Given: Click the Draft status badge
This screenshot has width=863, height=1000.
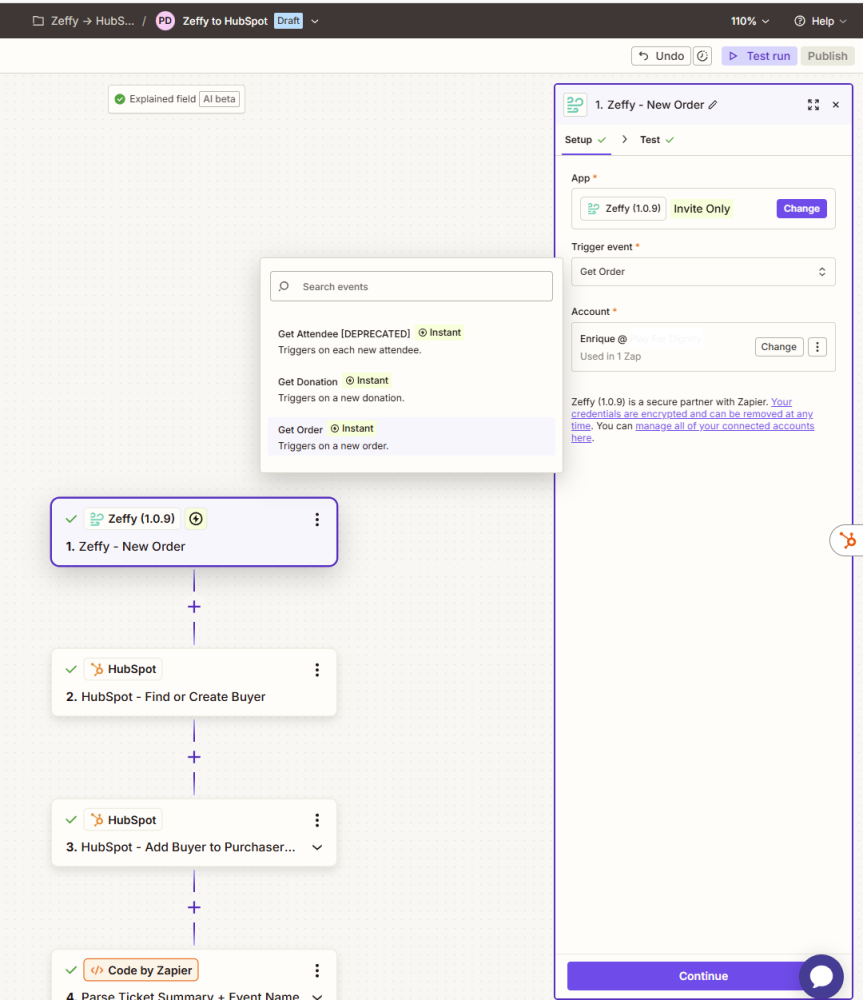Looking at the screenshot, I should pyautogui.click(x=288, y=21).
